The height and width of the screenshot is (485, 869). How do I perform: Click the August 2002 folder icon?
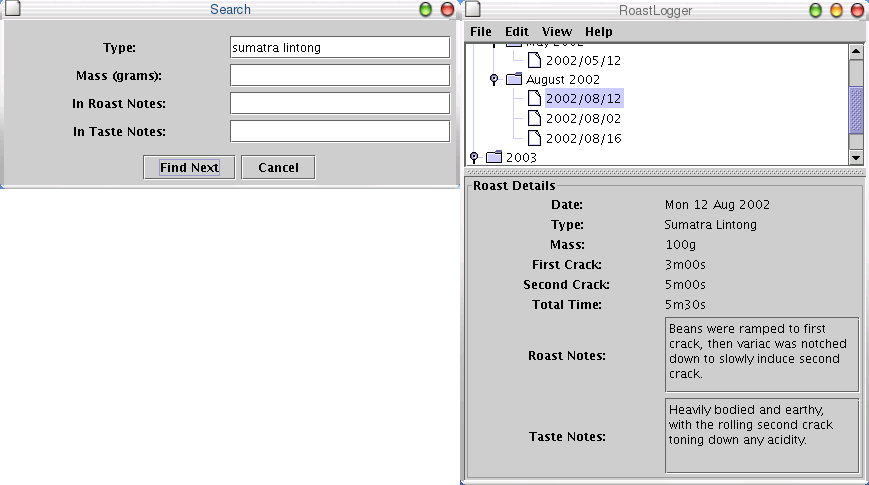[x=514, y=79]
